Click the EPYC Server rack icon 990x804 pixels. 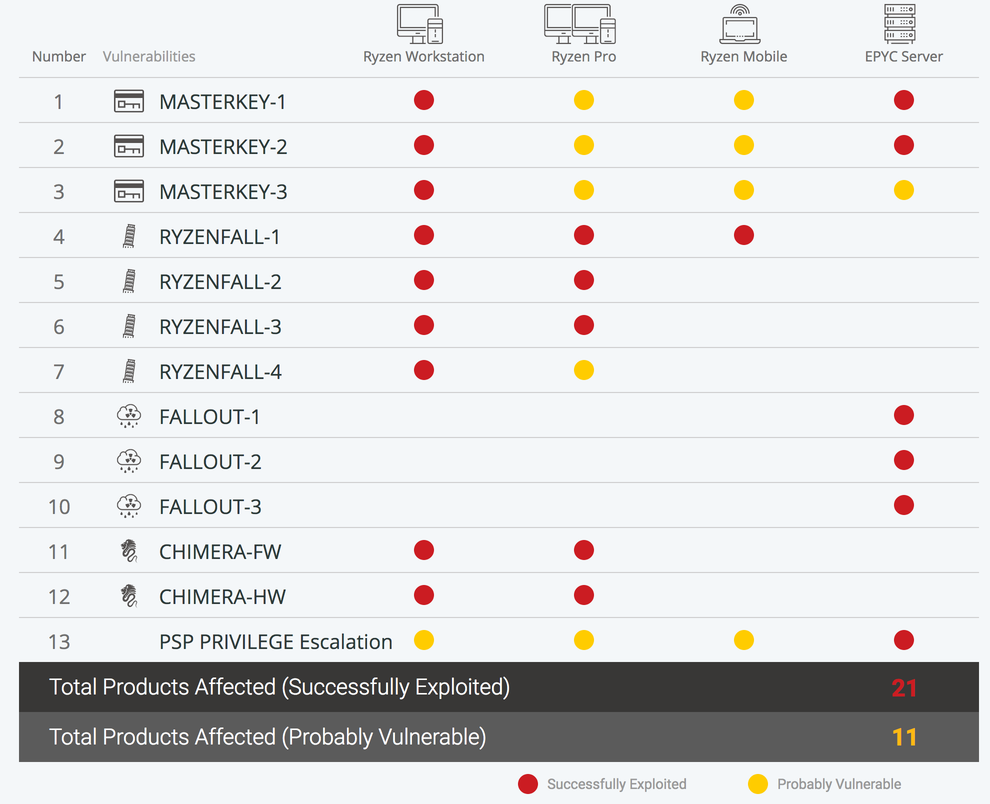tap(900, 24)
